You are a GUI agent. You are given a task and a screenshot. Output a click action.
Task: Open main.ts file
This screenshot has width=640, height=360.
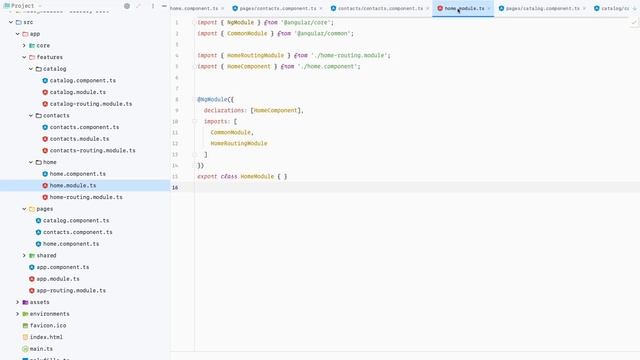pyautogui.click(x=41, y=349)
